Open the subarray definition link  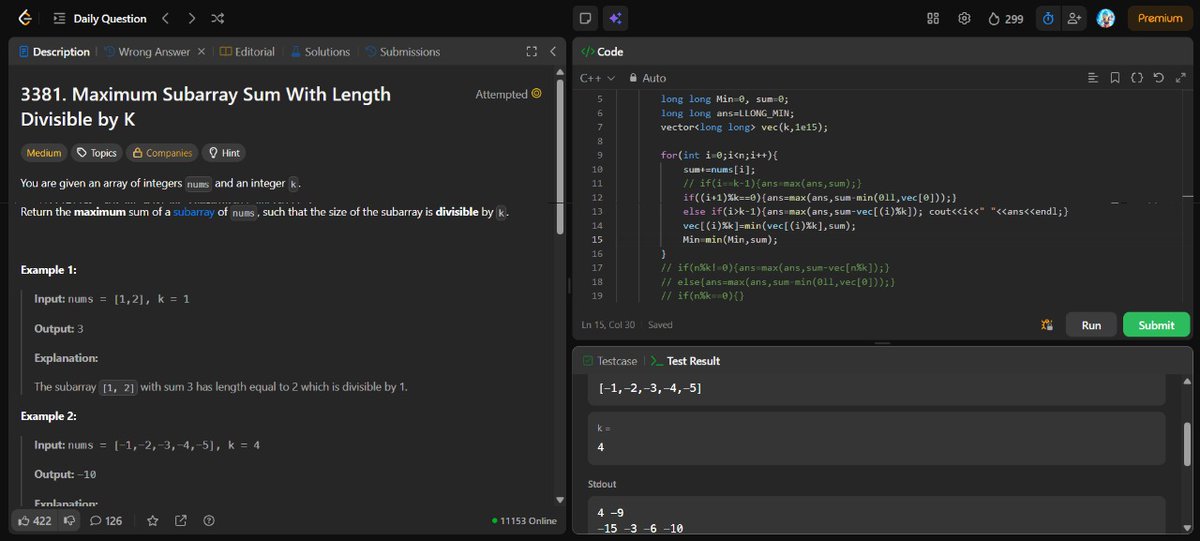coord(196,213)
